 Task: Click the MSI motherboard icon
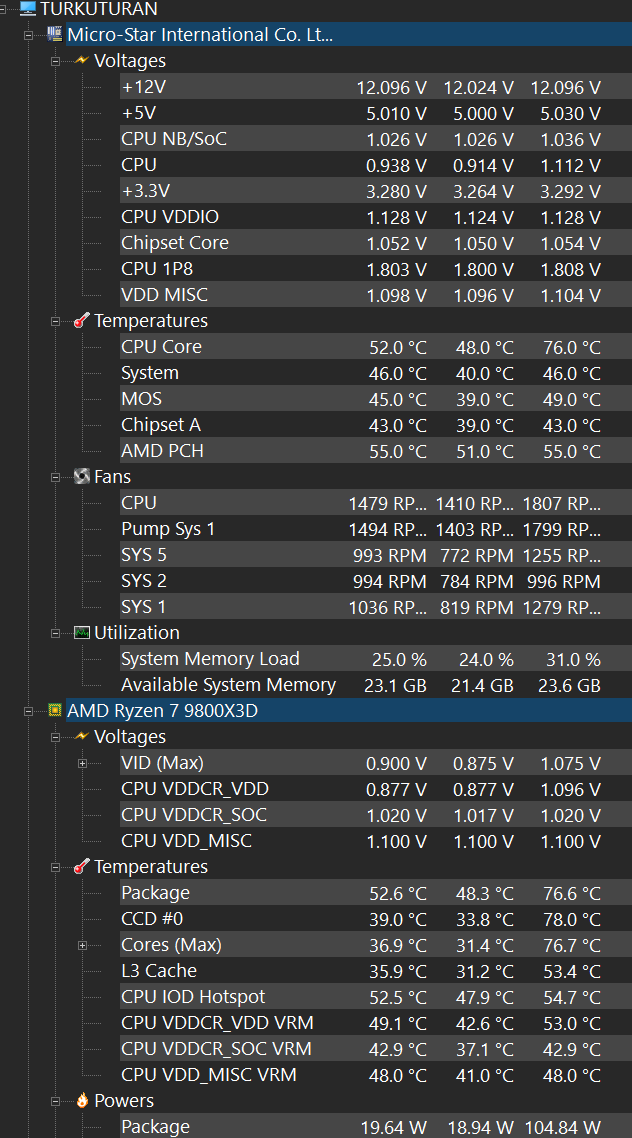tap(54, 34)
